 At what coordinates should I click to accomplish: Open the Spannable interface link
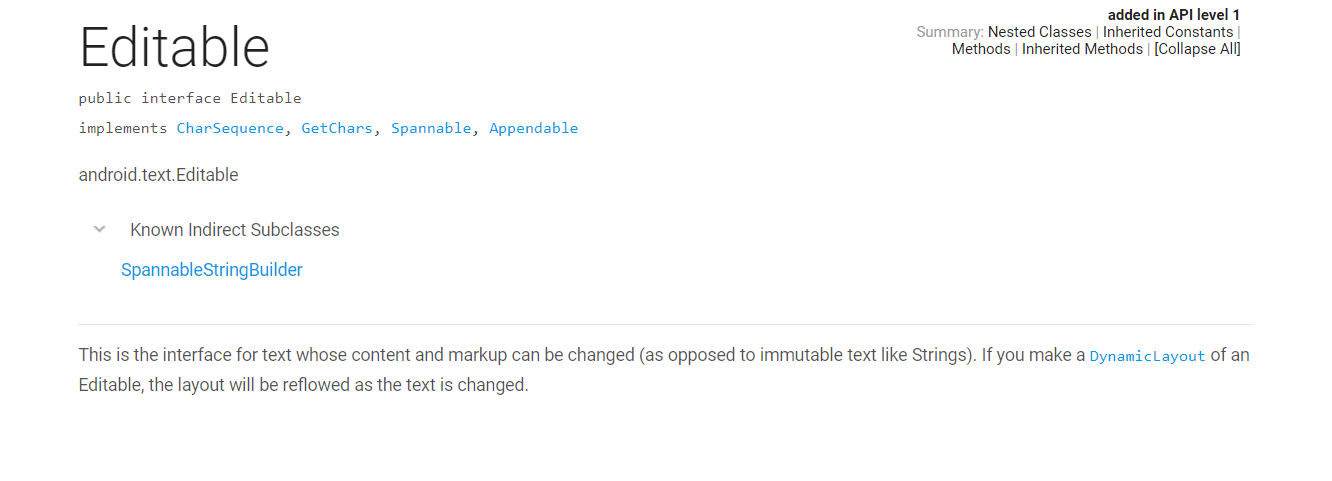point(431,128)
